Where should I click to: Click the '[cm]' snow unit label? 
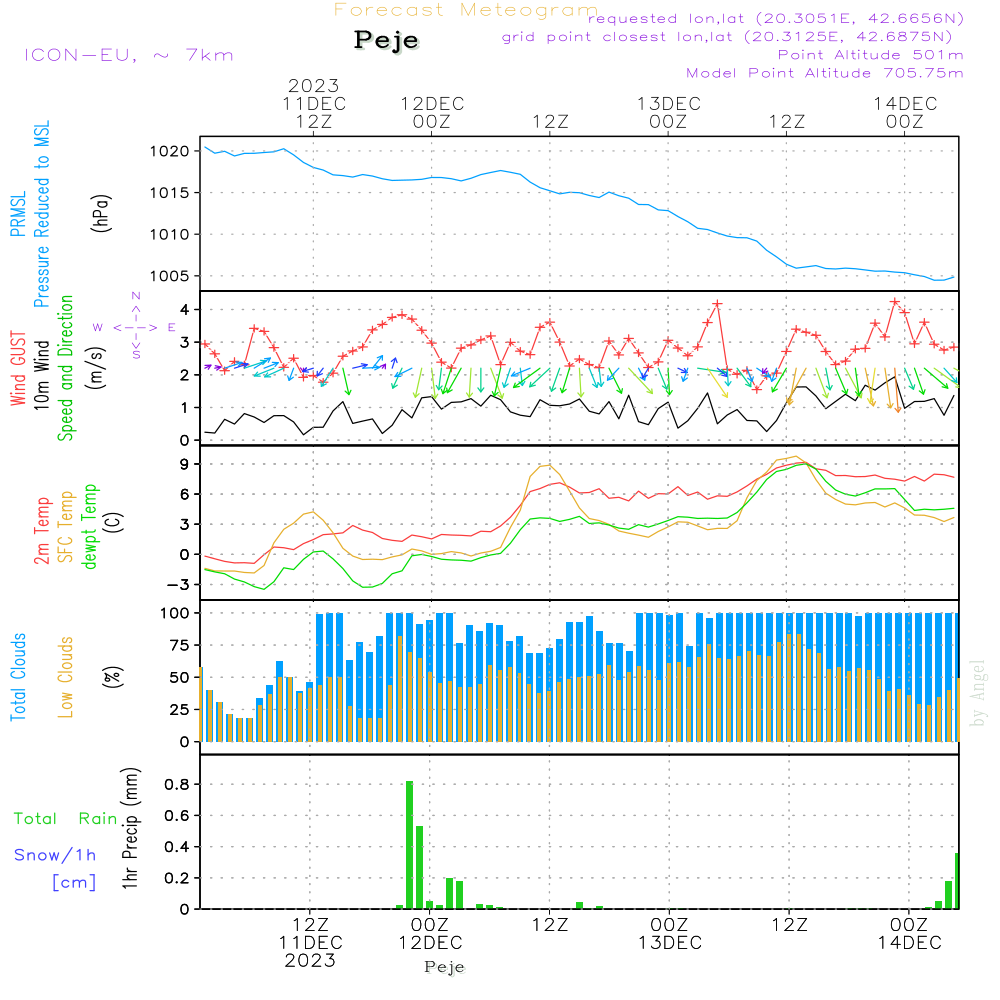point(74,883)
